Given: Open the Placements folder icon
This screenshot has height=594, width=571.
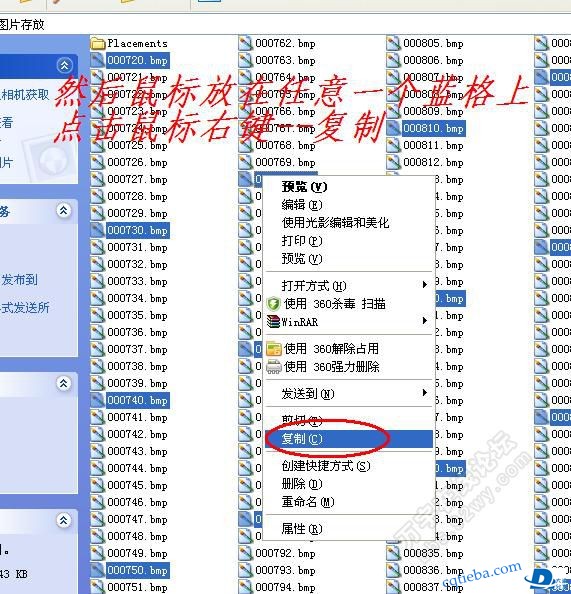Looking at the screenshot, I should 98,44.
